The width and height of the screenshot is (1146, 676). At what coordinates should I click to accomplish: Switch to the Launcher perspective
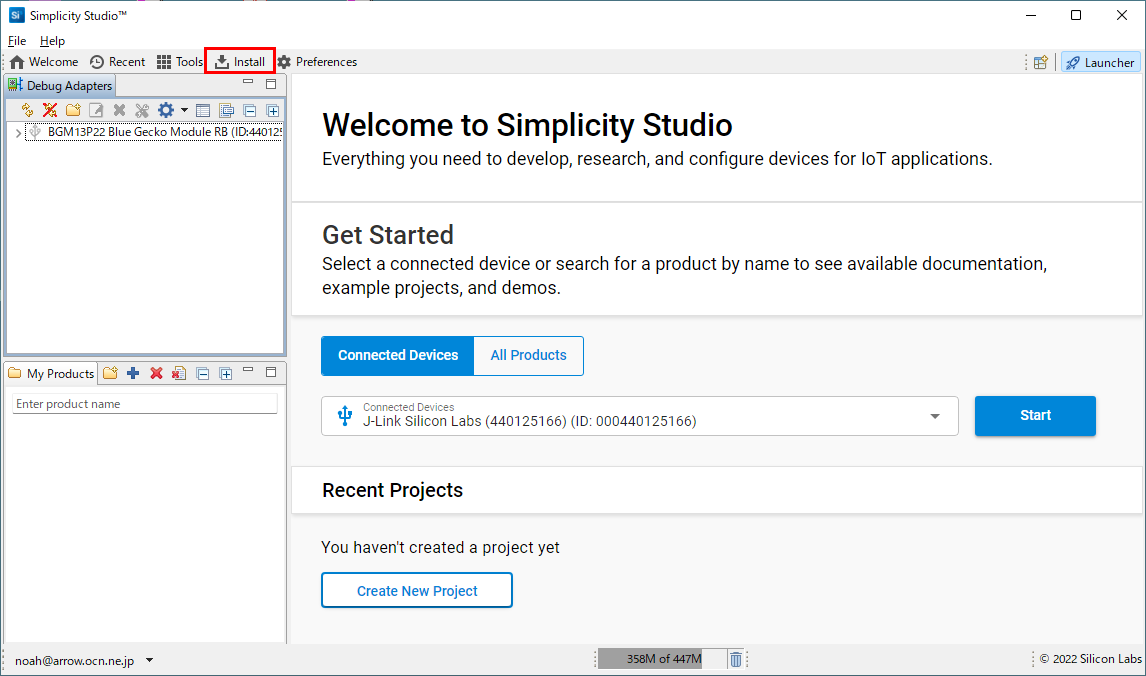[1100, 61]
